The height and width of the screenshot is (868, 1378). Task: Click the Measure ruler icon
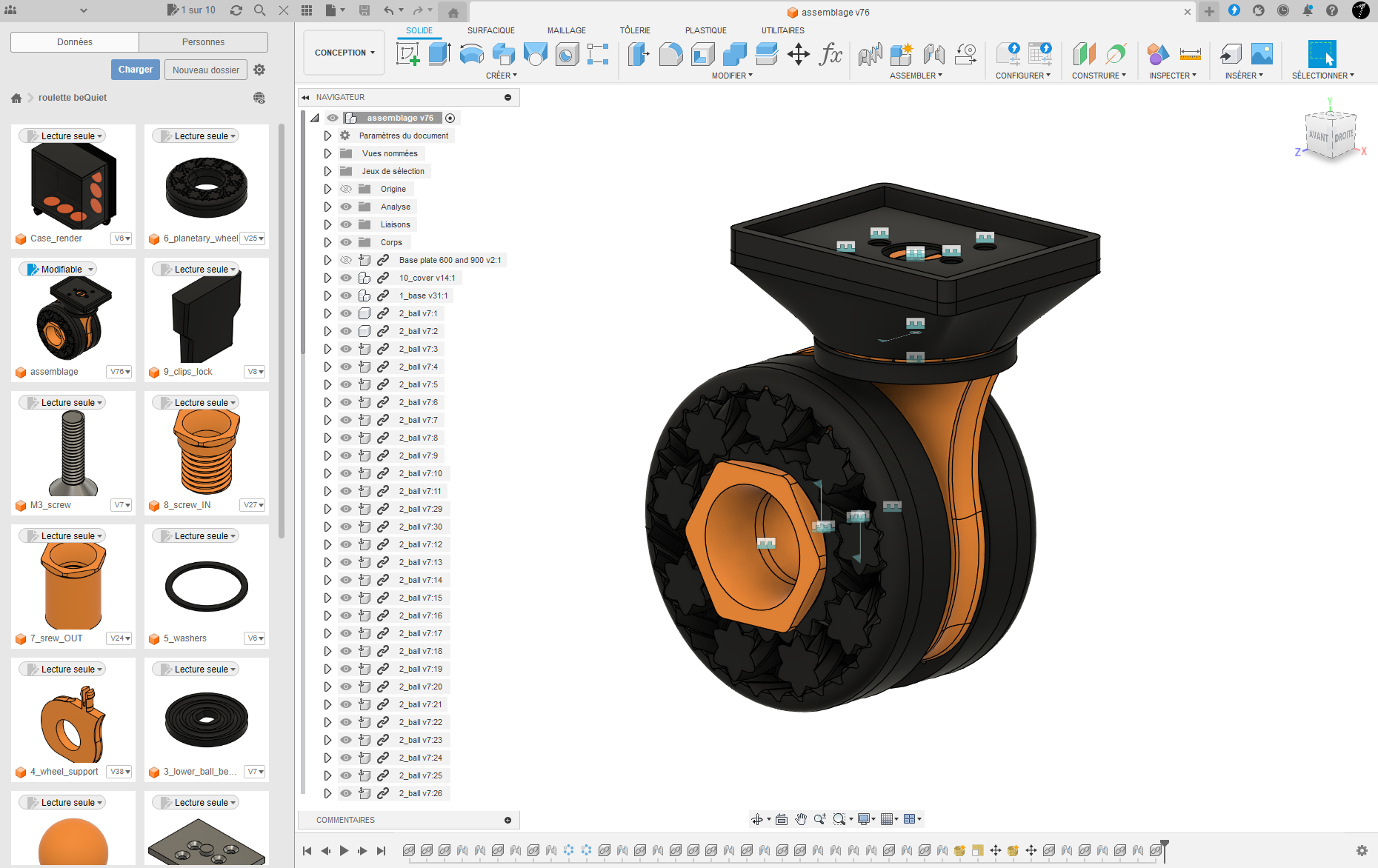point(1190,54)
